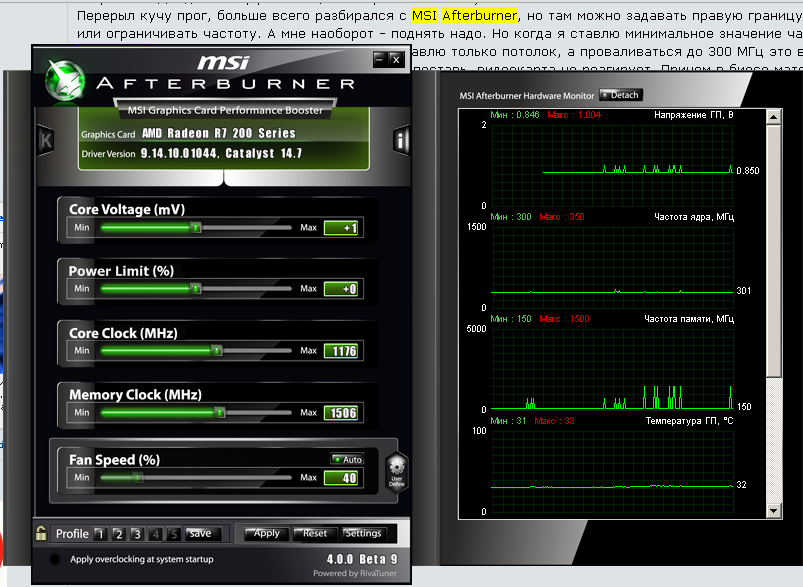The width and height of the screenshot is (803, 587).
Task: Click hardware monitor scrollbar up arrow
Action: [773, 117]
